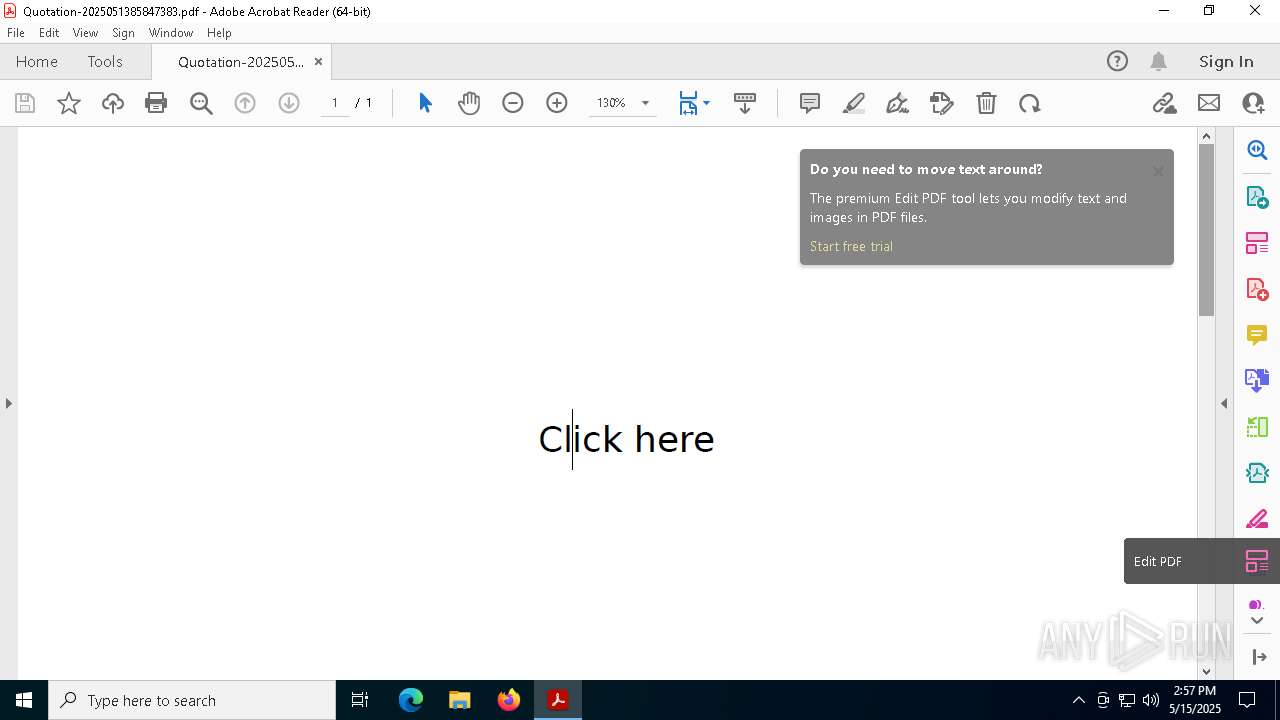Open search tool in right sidebar
The image size is (1280, 720).
pyautogui.click(x=1257, y=150)
